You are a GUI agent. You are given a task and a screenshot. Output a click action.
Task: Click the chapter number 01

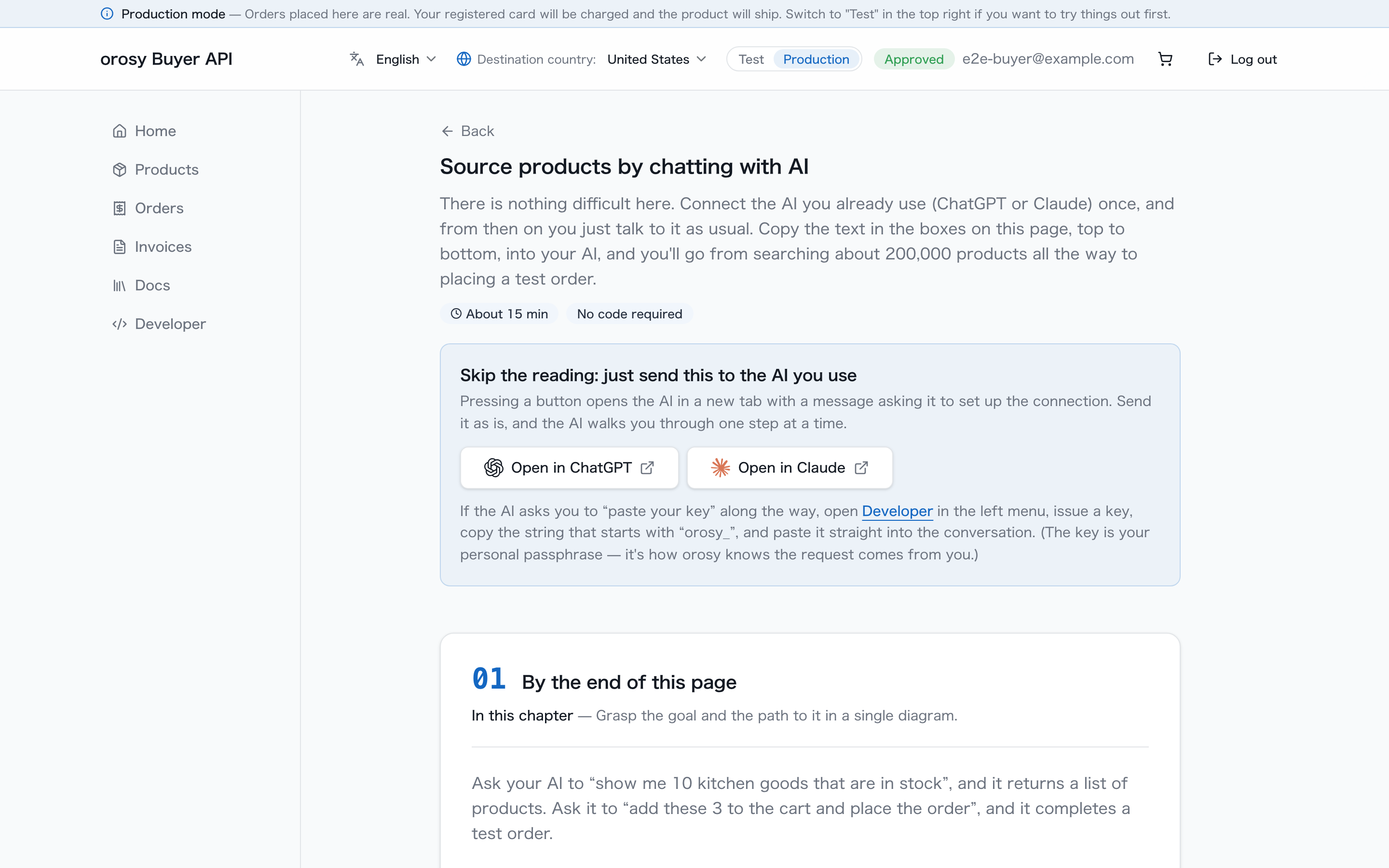click(x=489, y=679)
